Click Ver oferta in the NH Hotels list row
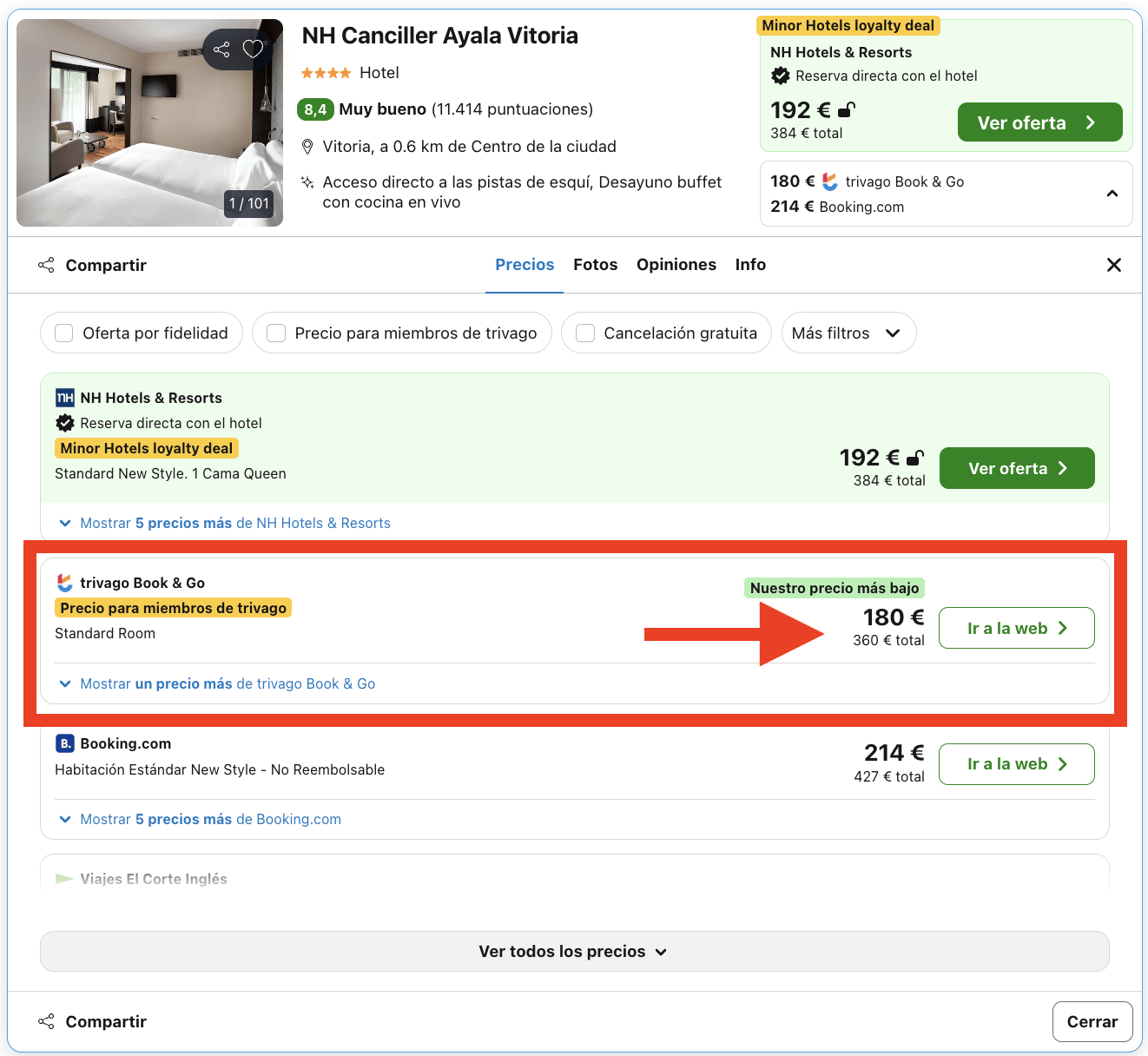 1017,468
